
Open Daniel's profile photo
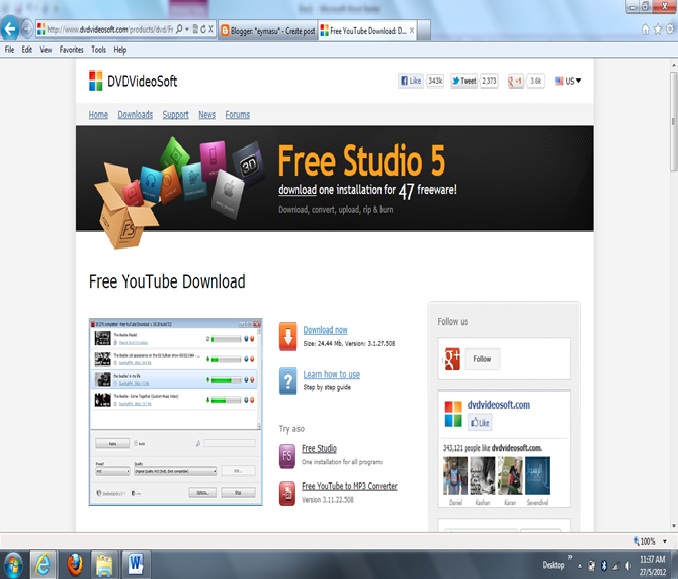(x=455, y=476)
